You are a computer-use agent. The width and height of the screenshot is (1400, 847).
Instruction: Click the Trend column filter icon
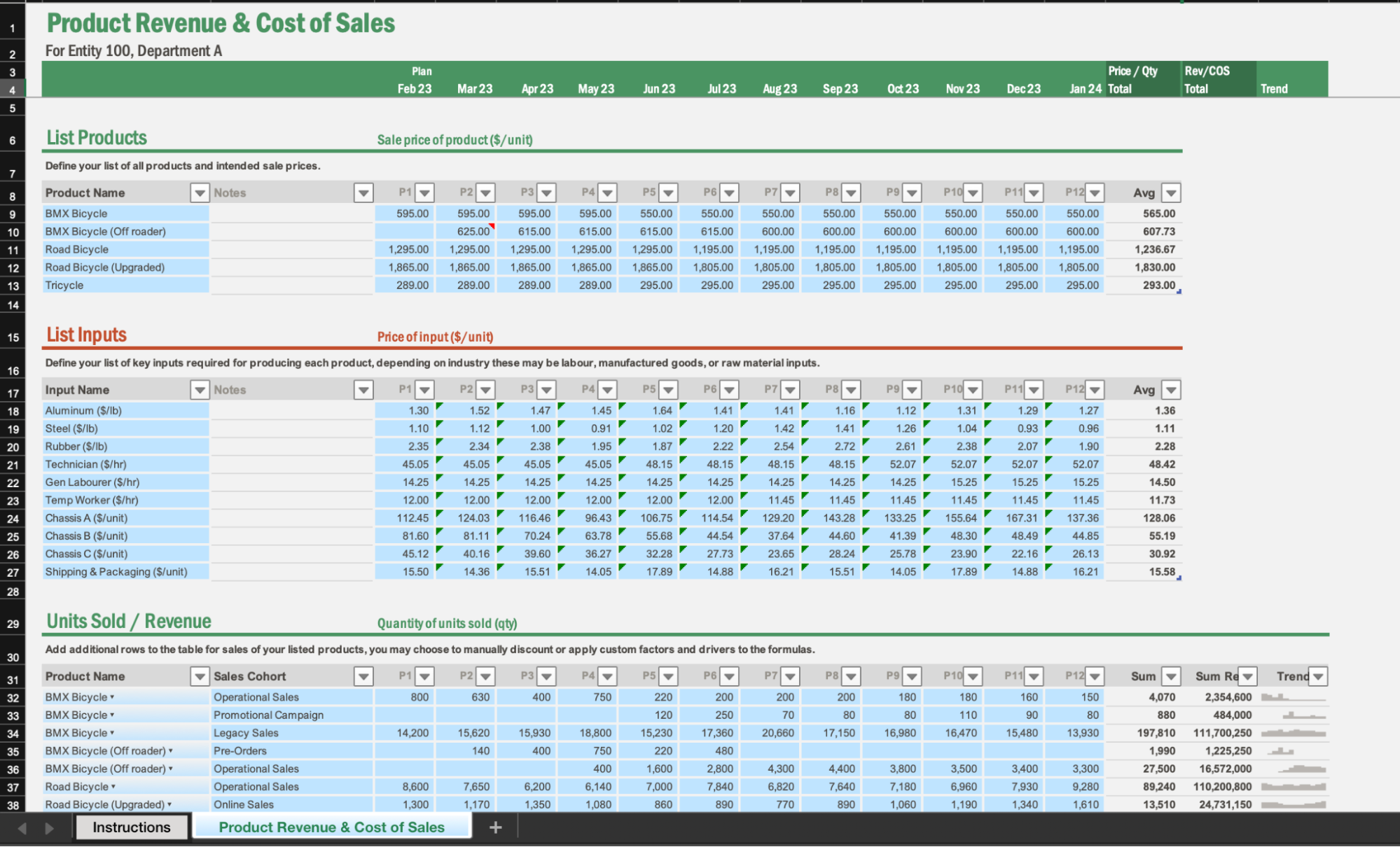(x=1318, y=676)
